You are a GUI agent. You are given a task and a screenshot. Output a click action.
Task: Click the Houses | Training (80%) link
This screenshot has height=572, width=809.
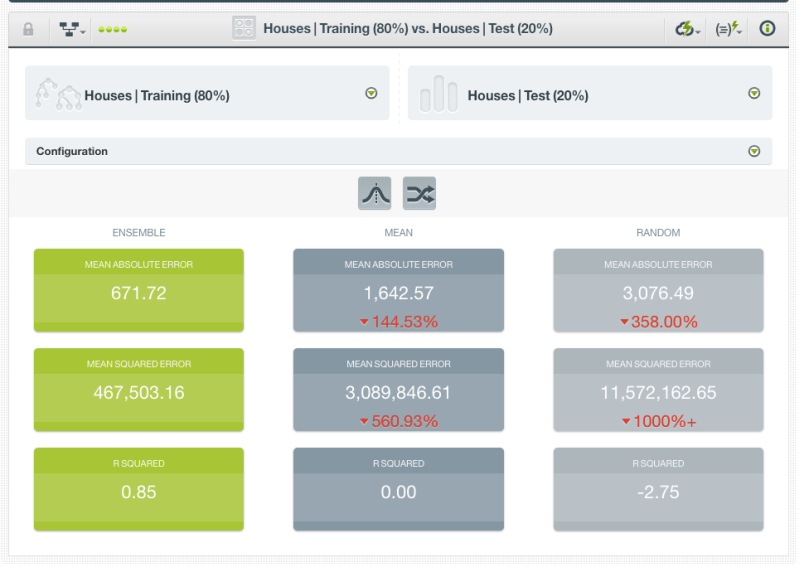[157, 96]
